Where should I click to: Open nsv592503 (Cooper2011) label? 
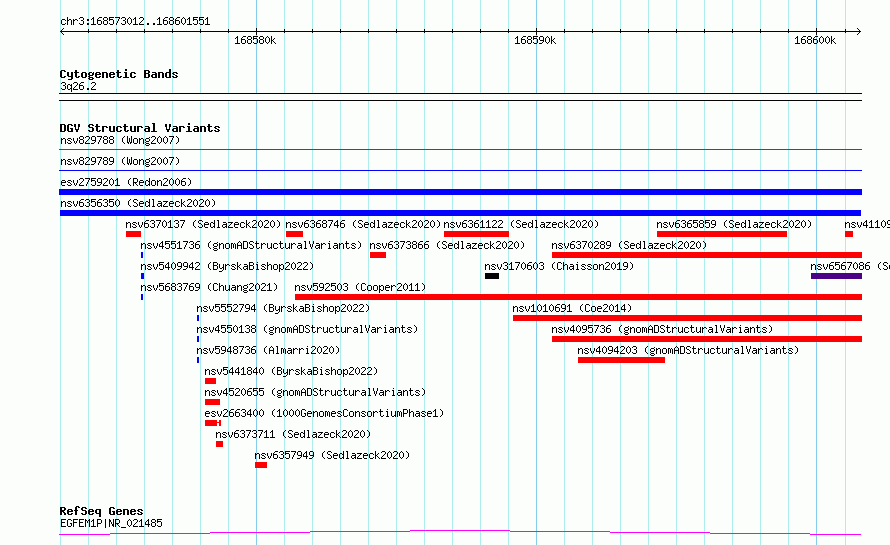click(360, 287)
